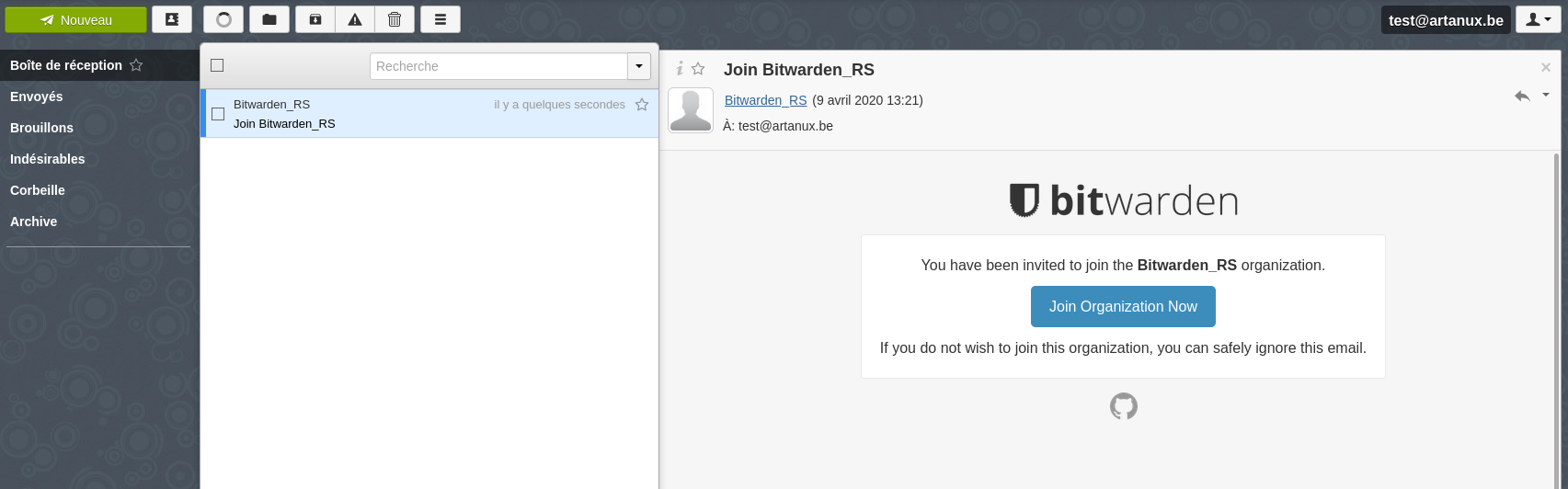
Task: Open the contacts address book icon
Action: pos(172,19)
